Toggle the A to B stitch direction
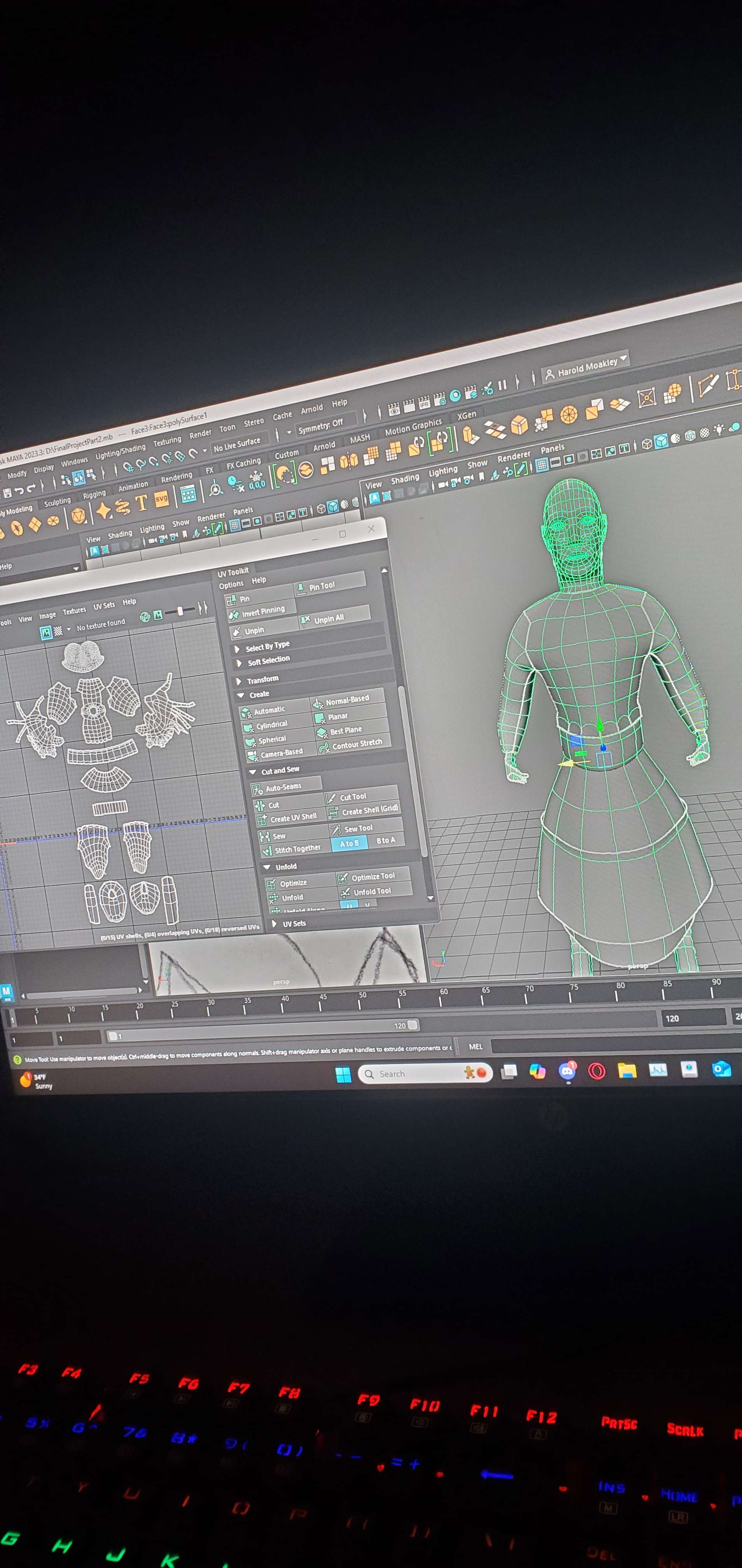742x1568 pixels. coord(349,843)
